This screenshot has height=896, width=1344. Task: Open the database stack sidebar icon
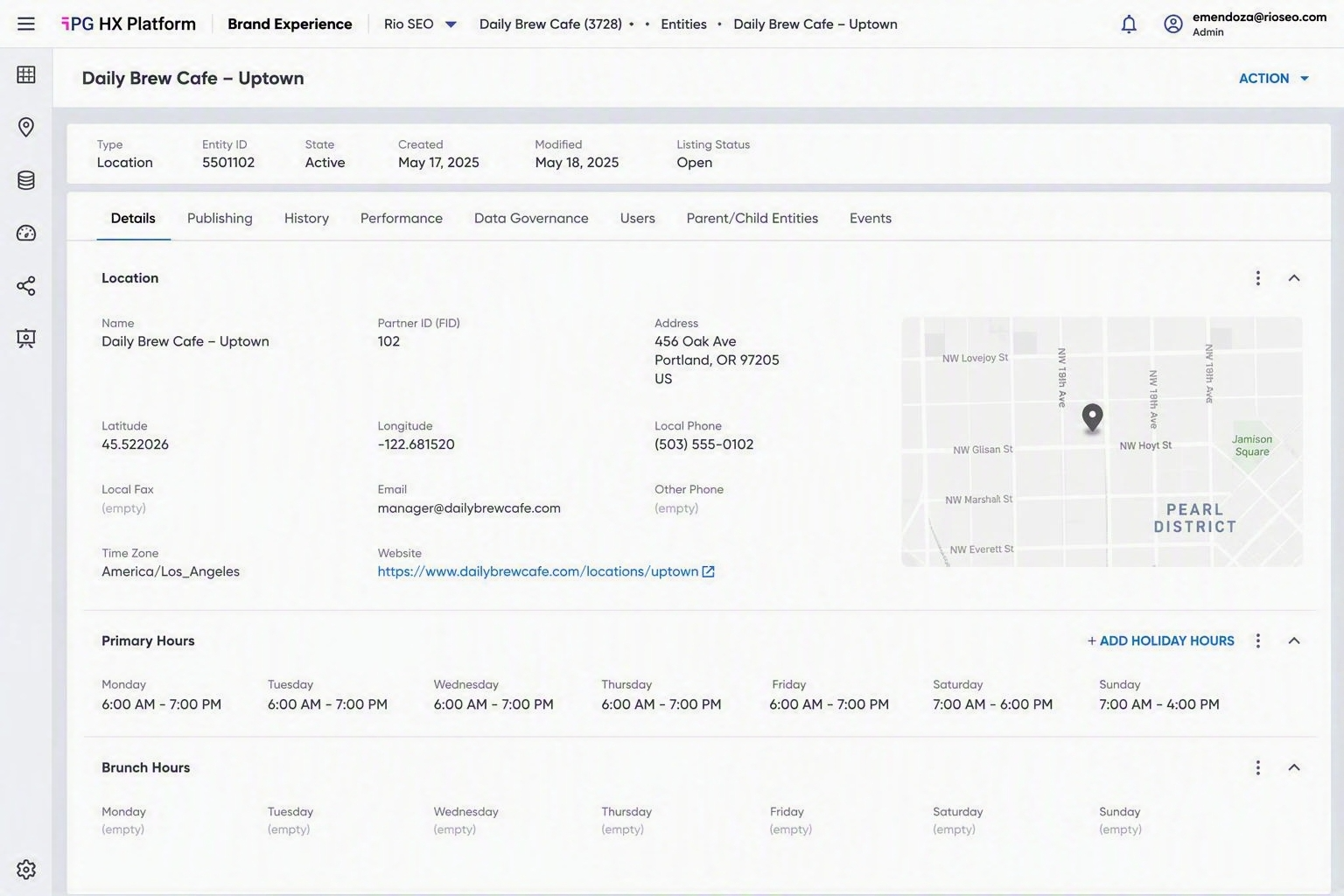pyautogui.click(x=26, y=180)
